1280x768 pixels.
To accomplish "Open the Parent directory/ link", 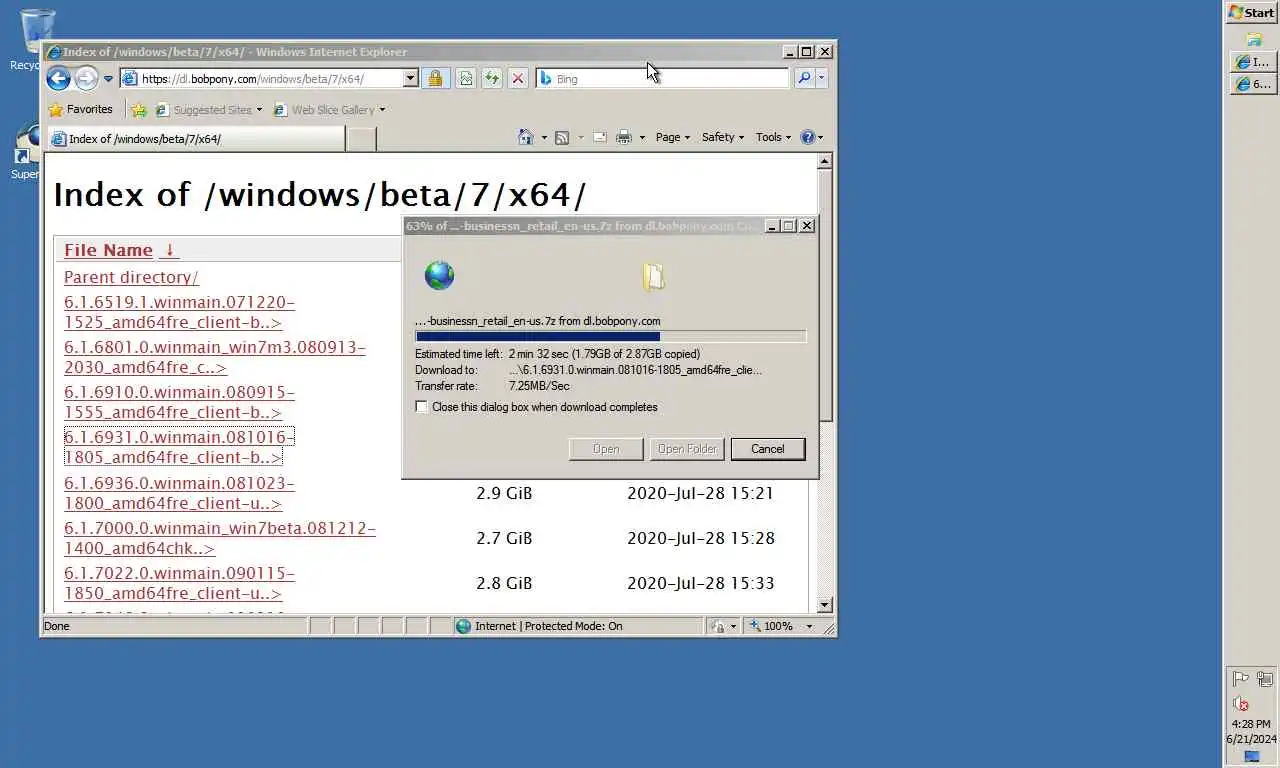I will pos(131,277).
